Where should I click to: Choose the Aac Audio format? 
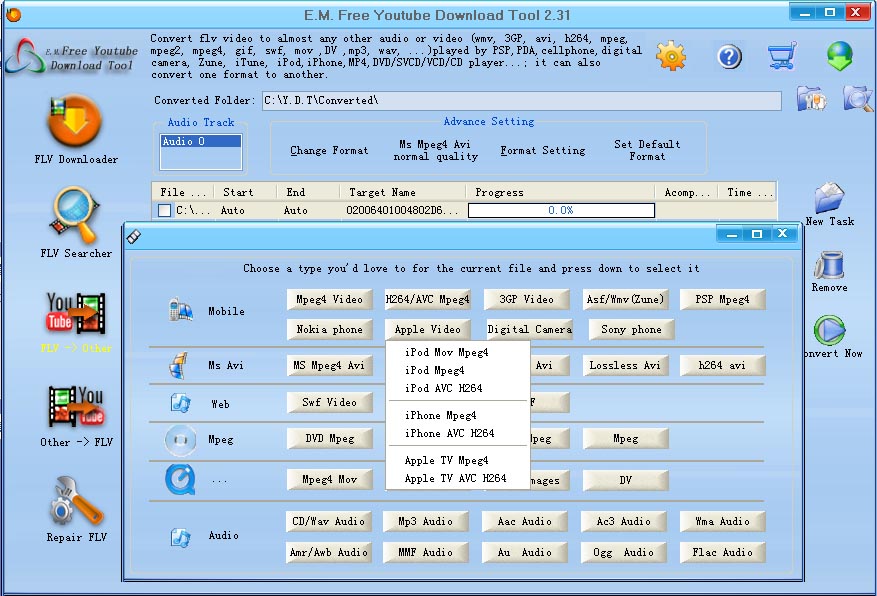click(x=525, y=521)
